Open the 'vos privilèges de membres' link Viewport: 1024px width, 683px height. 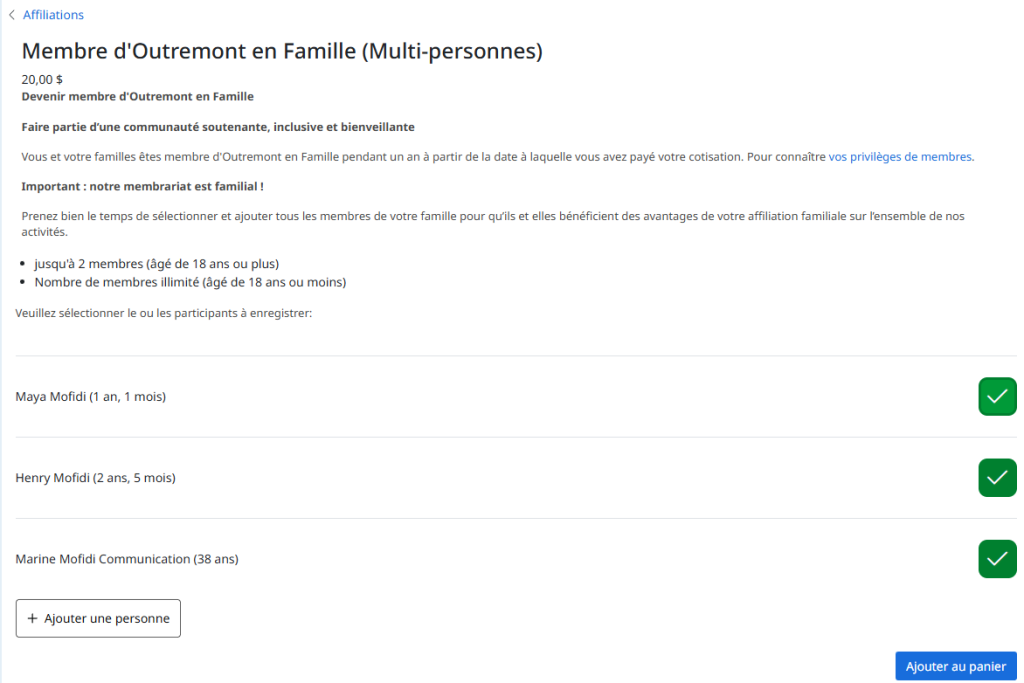point(900,157)
